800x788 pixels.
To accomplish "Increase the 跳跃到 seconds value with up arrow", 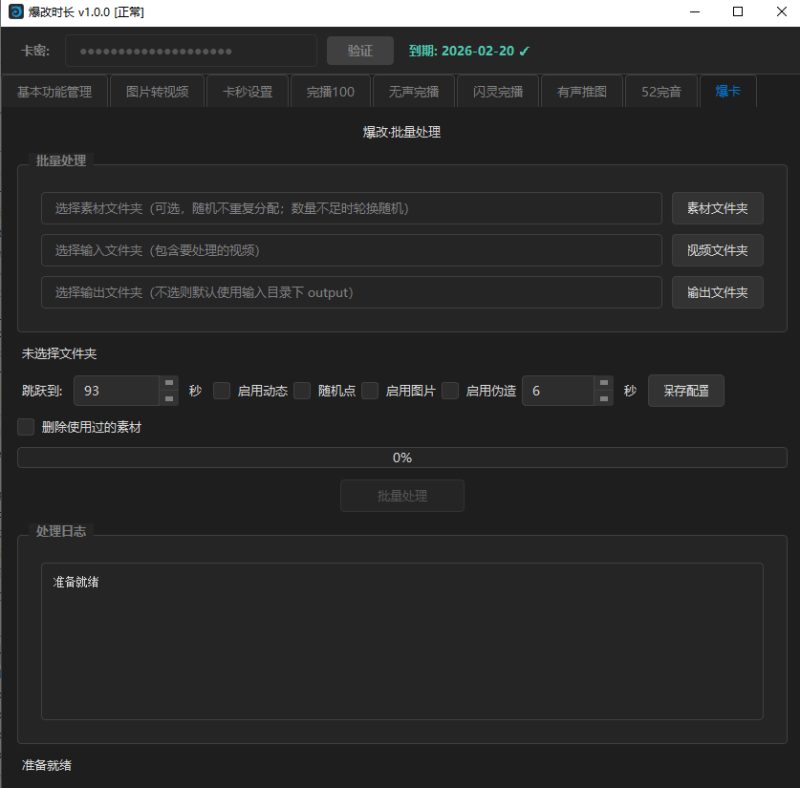I will (x=169, y=383).
